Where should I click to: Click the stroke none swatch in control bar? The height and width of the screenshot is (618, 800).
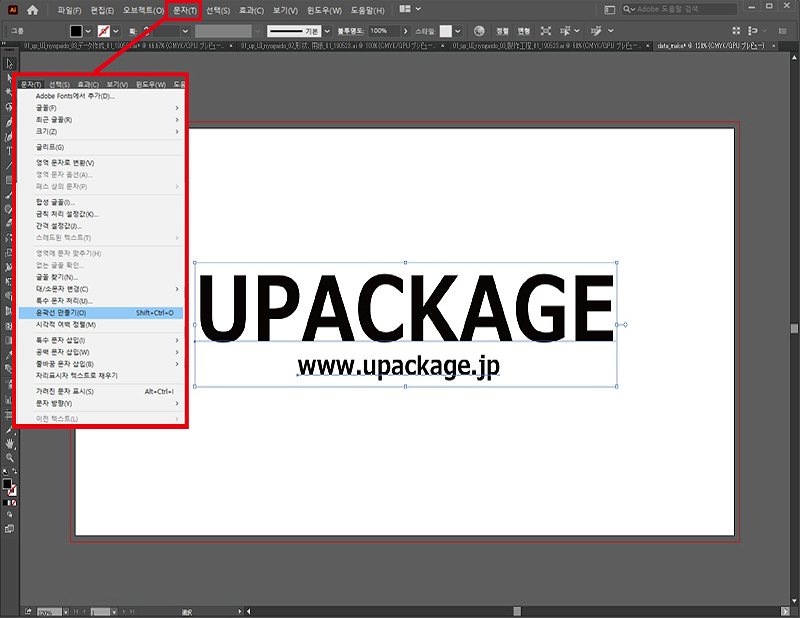[x=104, y=31]
